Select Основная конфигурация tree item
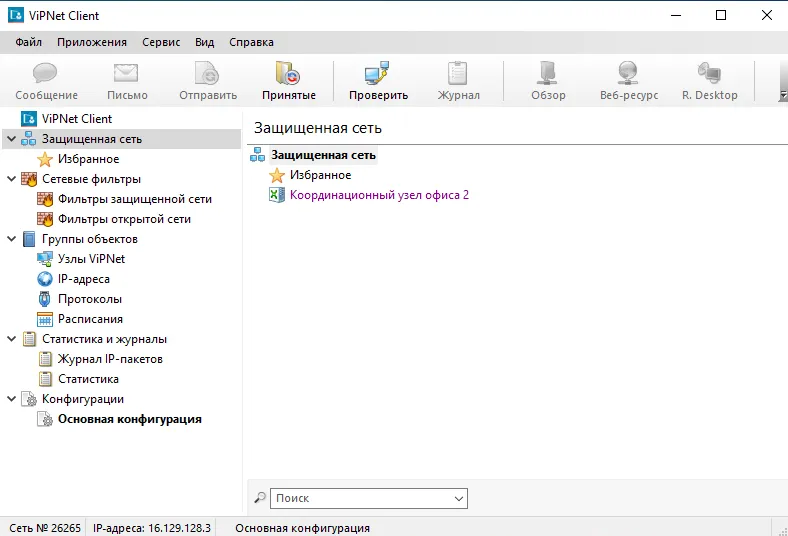 click(x=130, y=419)
